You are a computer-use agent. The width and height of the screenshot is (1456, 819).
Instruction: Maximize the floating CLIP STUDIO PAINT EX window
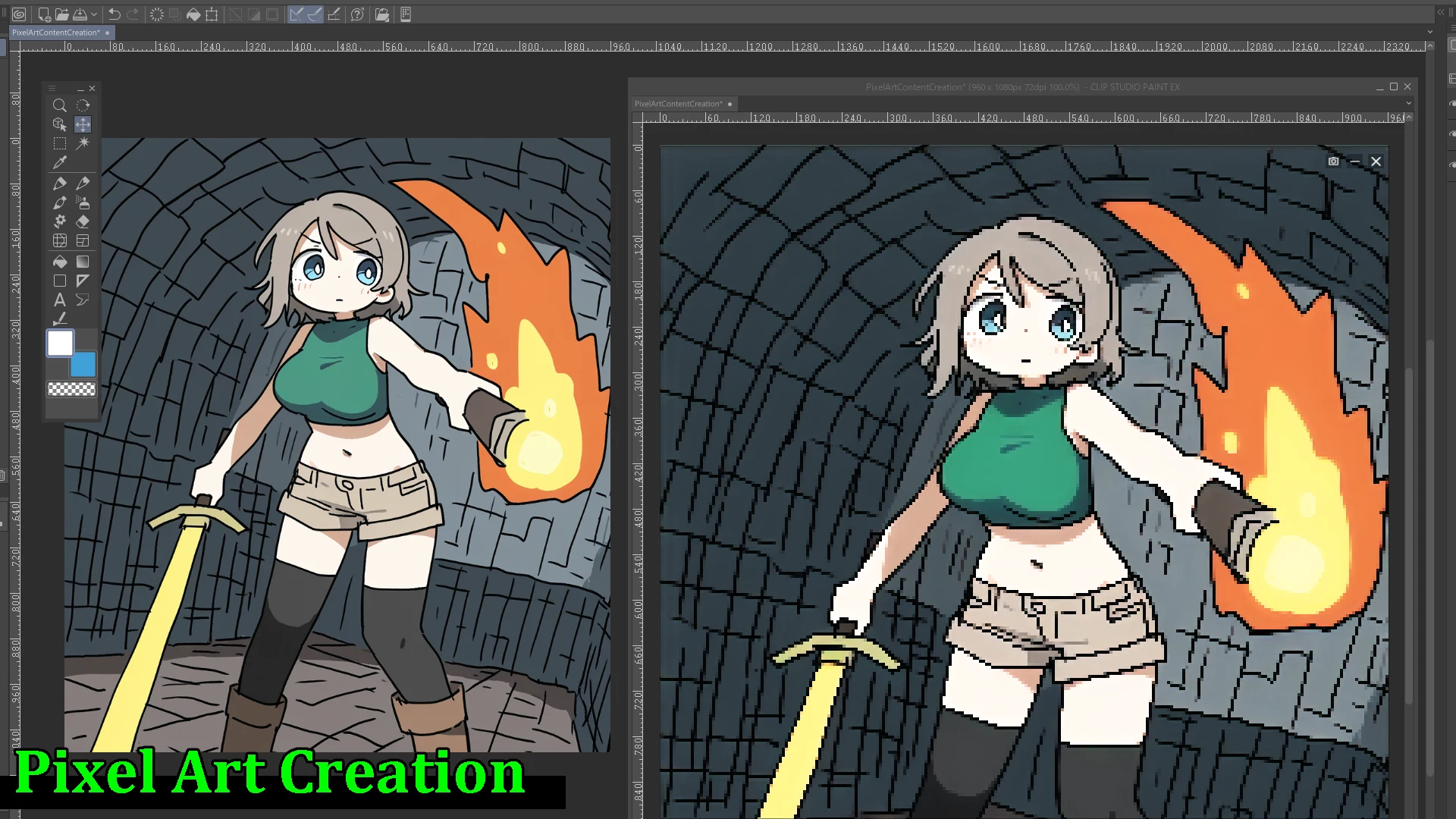pyautogui.click(x=1393, y=87)
